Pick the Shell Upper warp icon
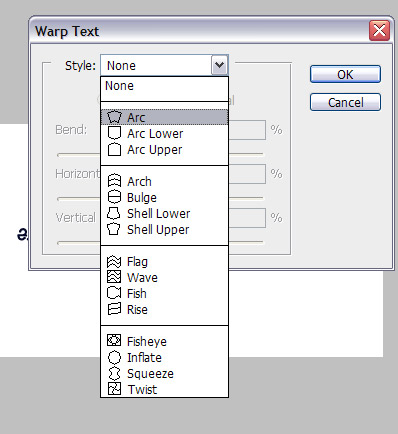Screen dimensions: 398x434 (x=114, y=229)
